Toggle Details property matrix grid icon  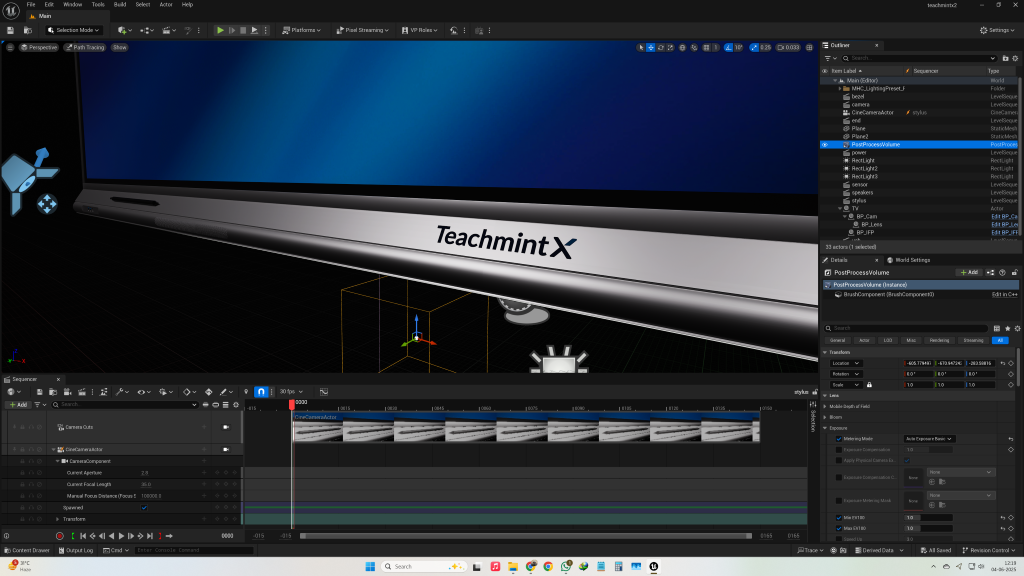[997, 328]
